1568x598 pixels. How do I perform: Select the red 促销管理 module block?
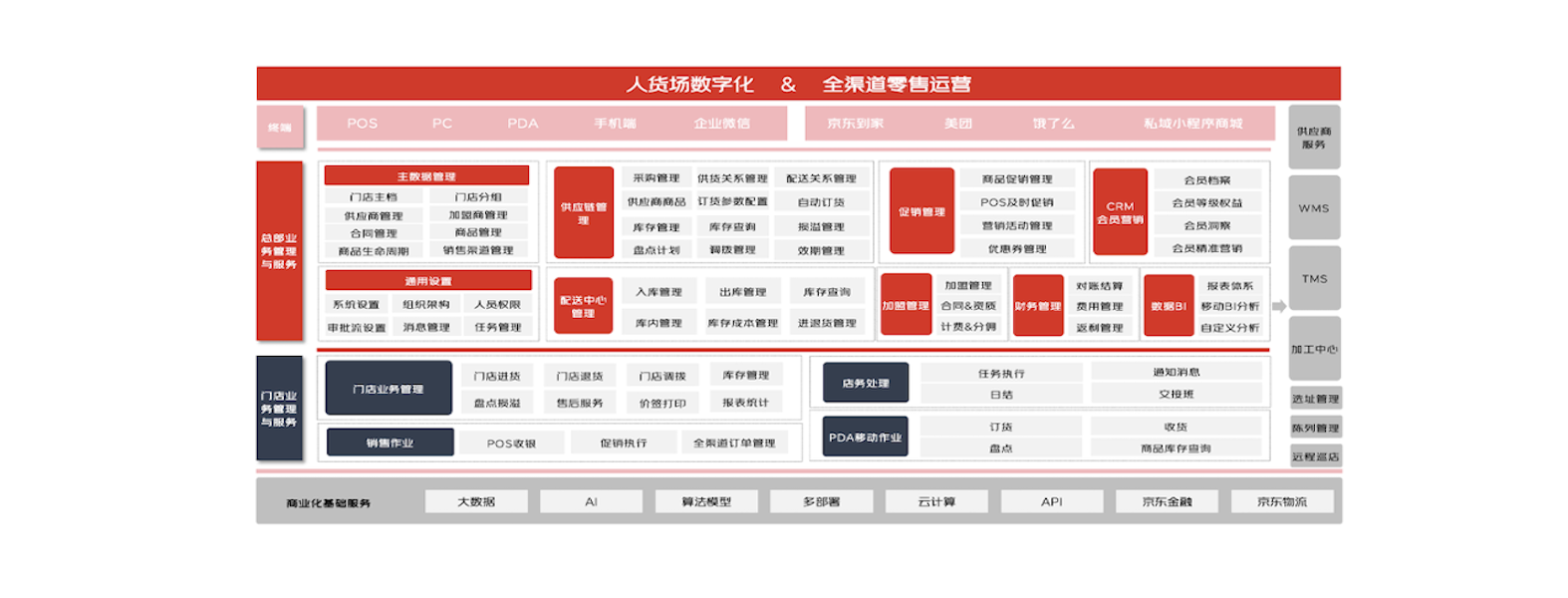pyautogui.click(x=921, y=211)
